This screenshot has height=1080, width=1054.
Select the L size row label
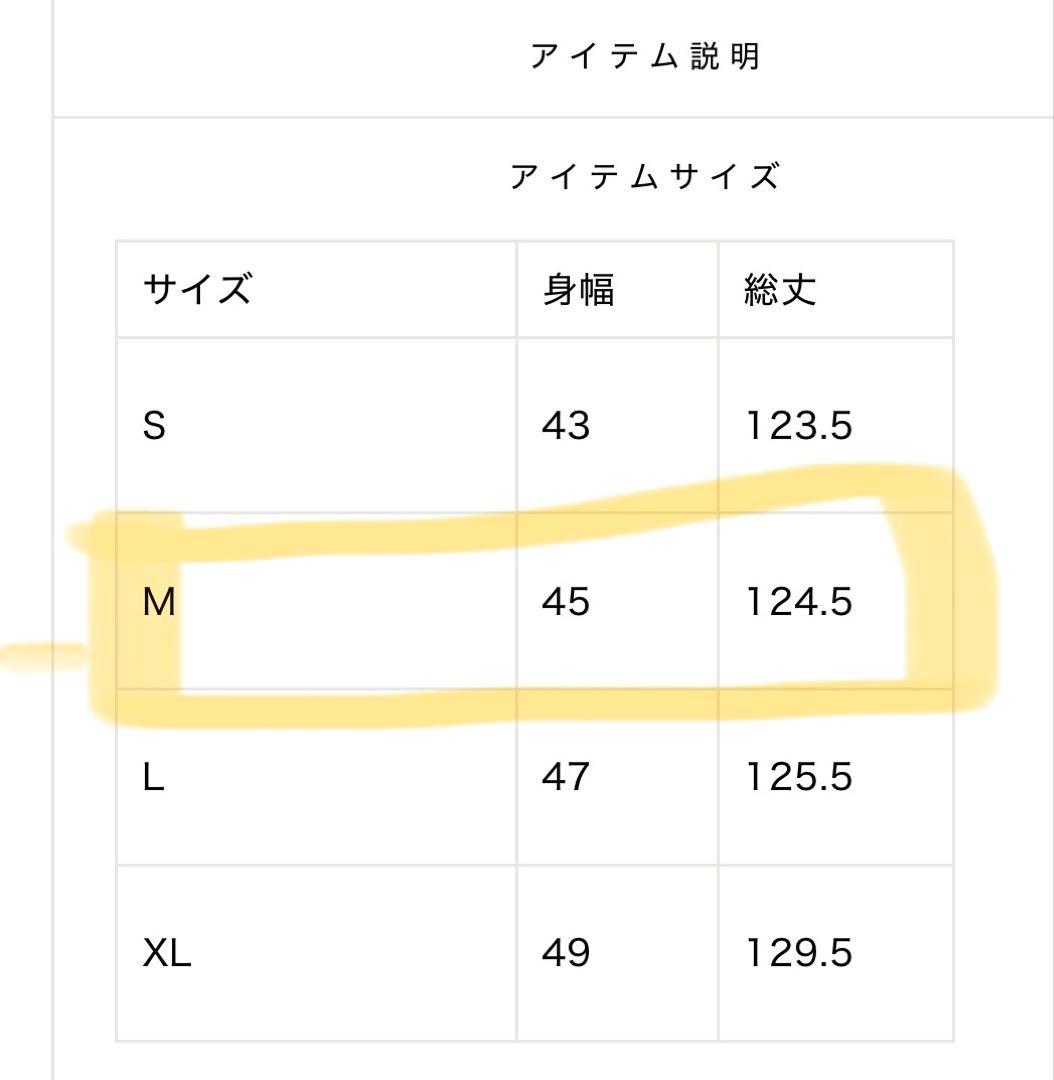[x=153, y=778]
